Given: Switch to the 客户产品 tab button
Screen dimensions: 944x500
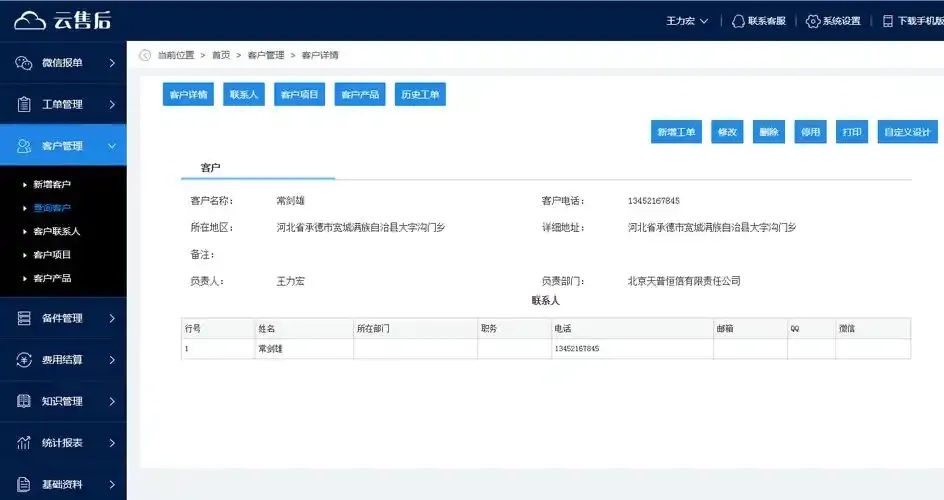Looking at the screenshot, I should coord(360,94).
